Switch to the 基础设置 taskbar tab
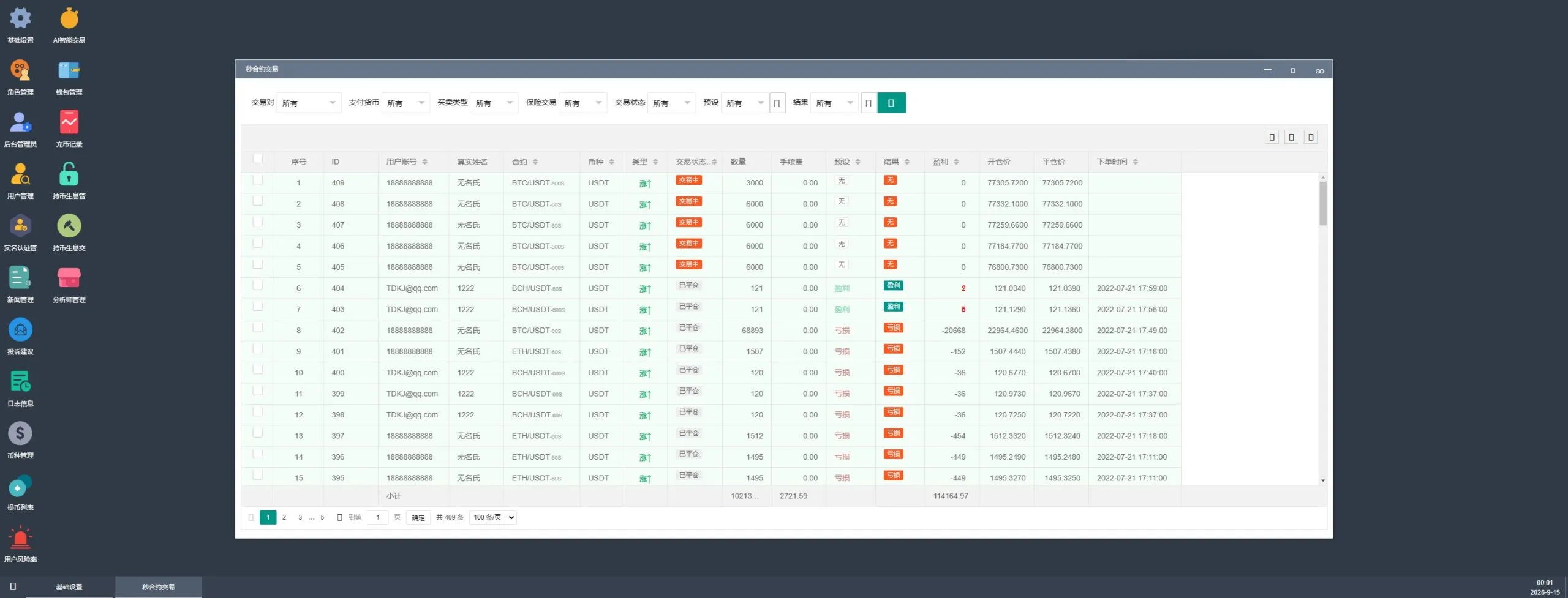This screenshot has width=1568, height=598. coord(69,587)
